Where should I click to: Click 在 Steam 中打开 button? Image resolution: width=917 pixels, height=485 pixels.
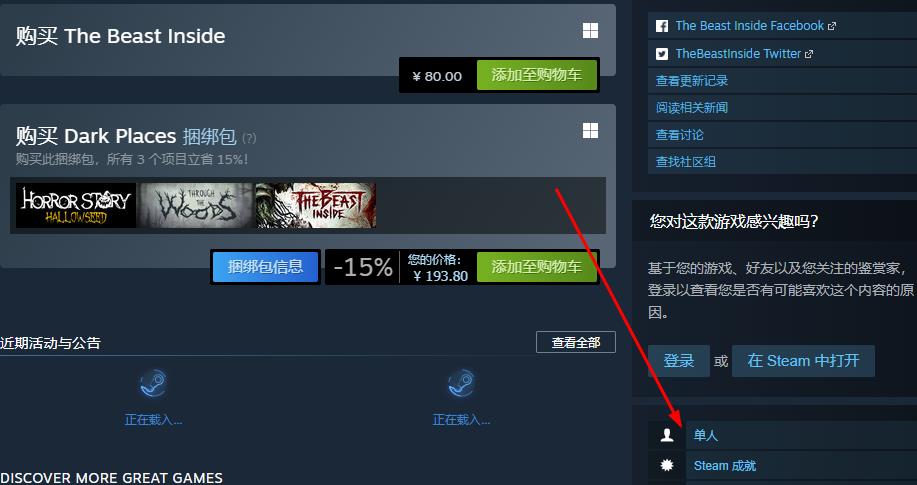804,361
